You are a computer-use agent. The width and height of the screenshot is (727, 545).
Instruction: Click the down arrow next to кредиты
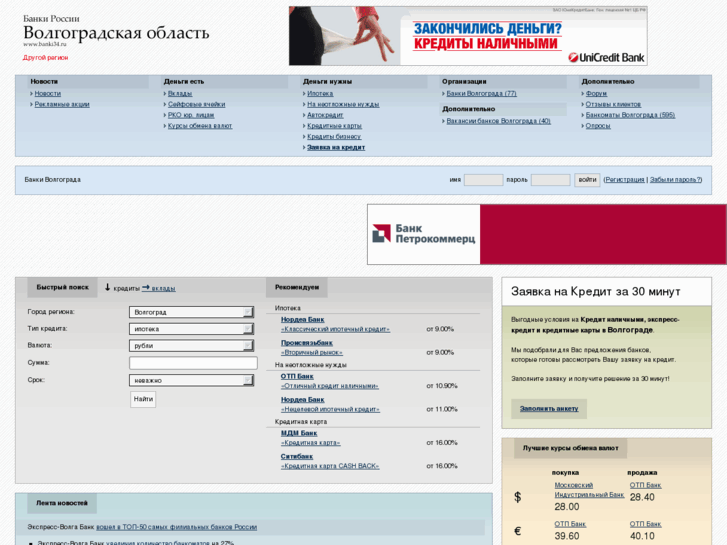pyautogui.click(x=107, y=288)
